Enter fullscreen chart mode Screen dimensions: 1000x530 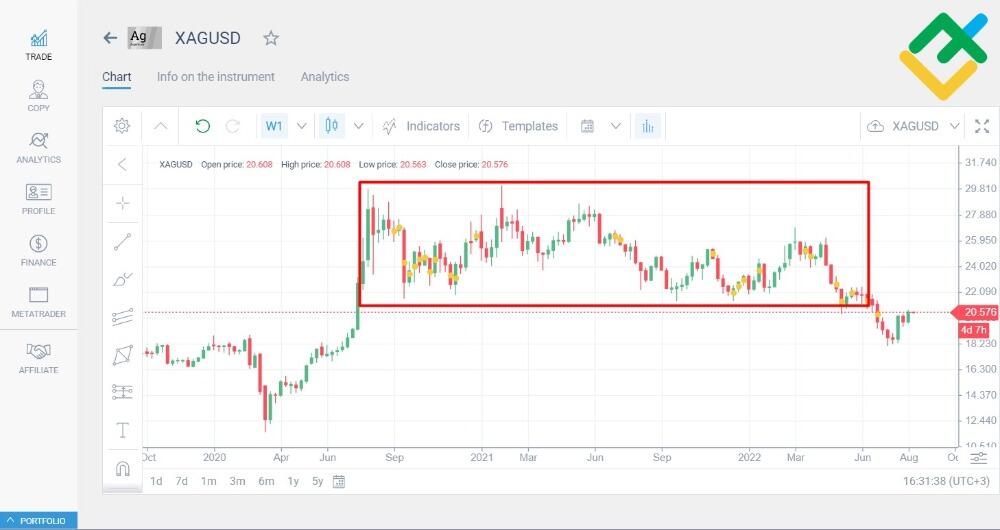click(982, 126)
